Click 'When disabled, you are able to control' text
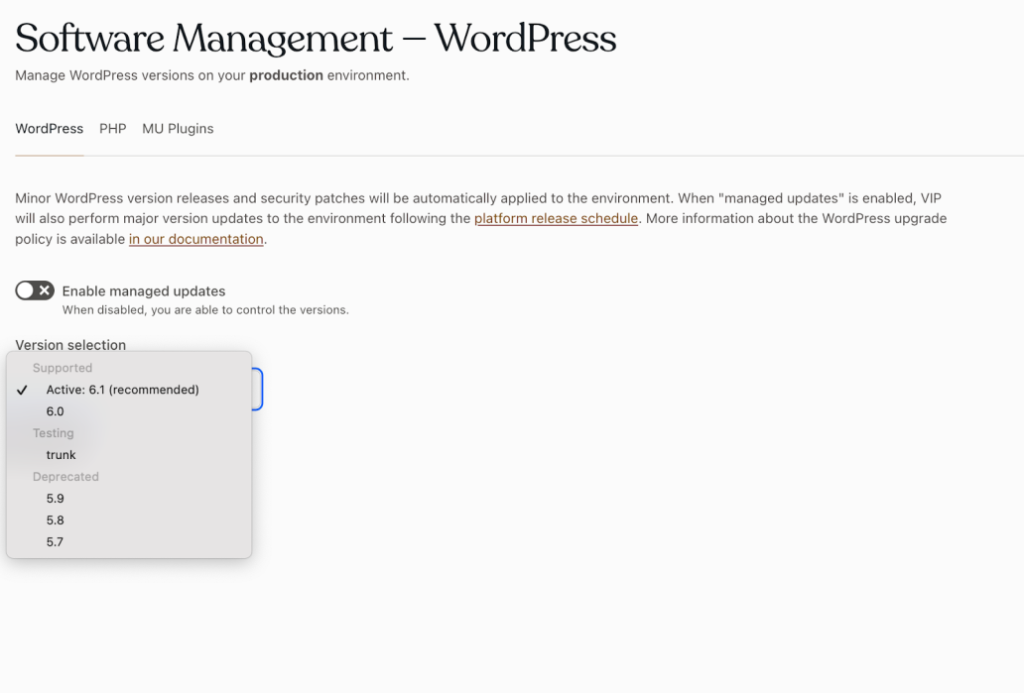This screenshot has width=1024, height=693. [x=205, y=310]
